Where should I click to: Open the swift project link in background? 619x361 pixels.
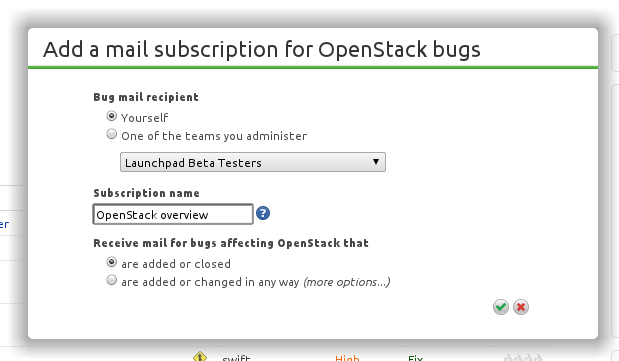click(236, 358)
